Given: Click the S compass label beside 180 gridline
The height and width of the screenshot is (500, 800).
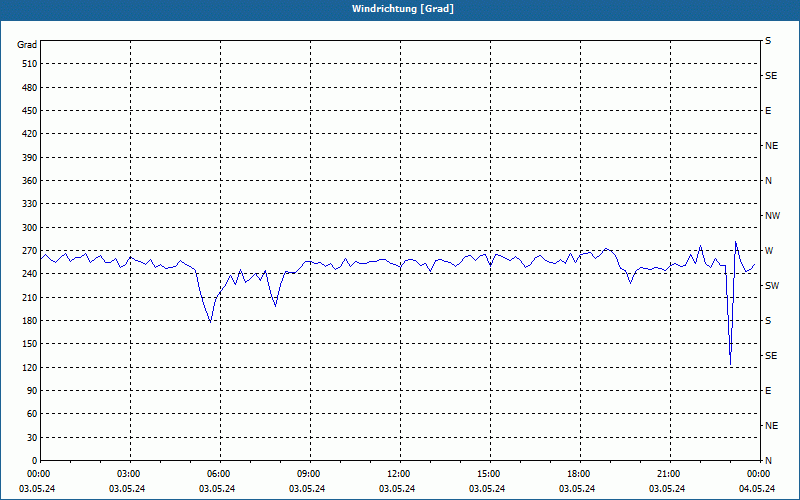Looking at the screenshot, I should pos(768,321).
